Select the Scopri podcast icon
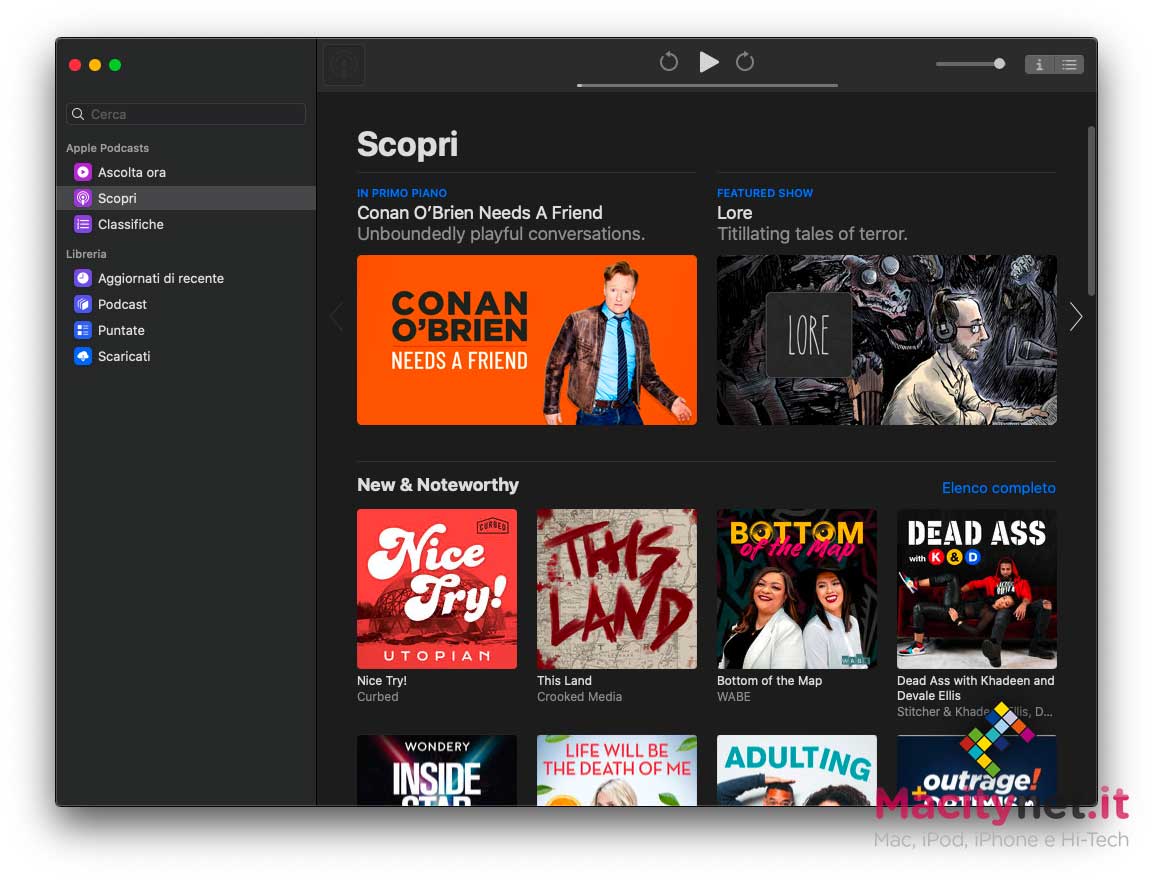Screen dimensions: 1153x880 83,198
